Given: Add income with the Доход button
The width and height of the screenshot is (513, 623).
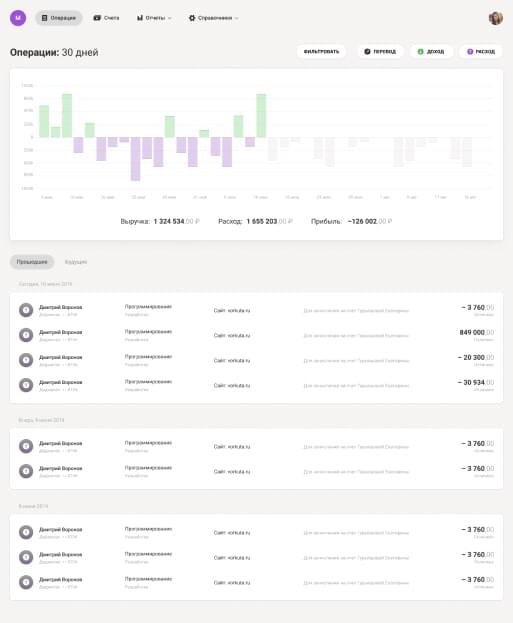Looking at the screenshot, I should tap(431, 52).
